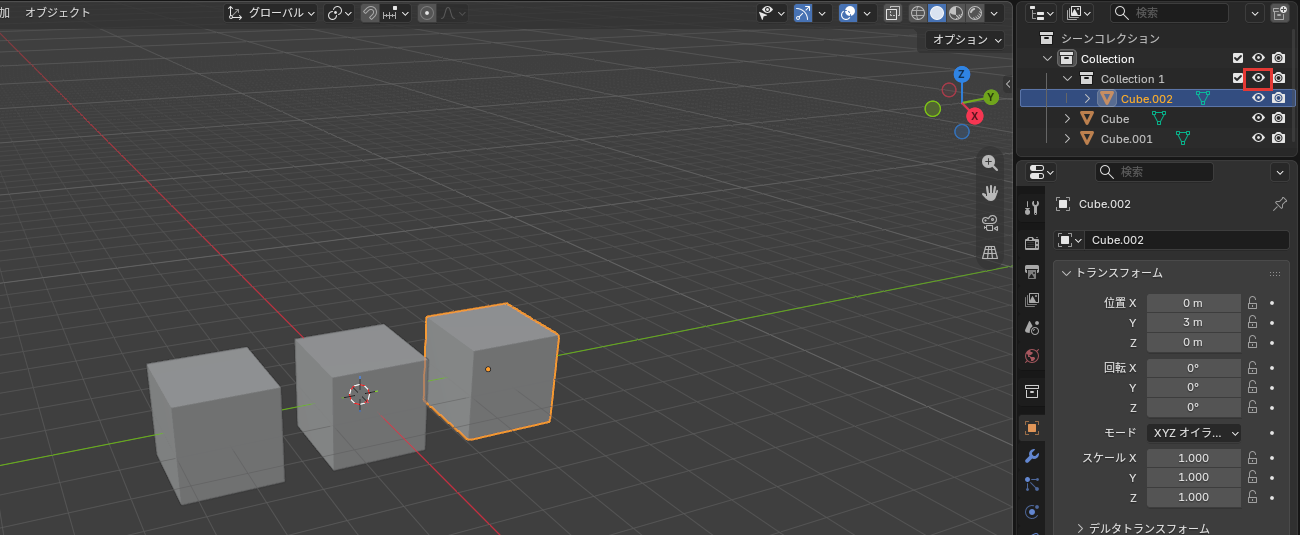The width and height of the screenshot is (1300, 535).
Task: Click the zoom magnifier viewport icon
Action: point(990,163)
